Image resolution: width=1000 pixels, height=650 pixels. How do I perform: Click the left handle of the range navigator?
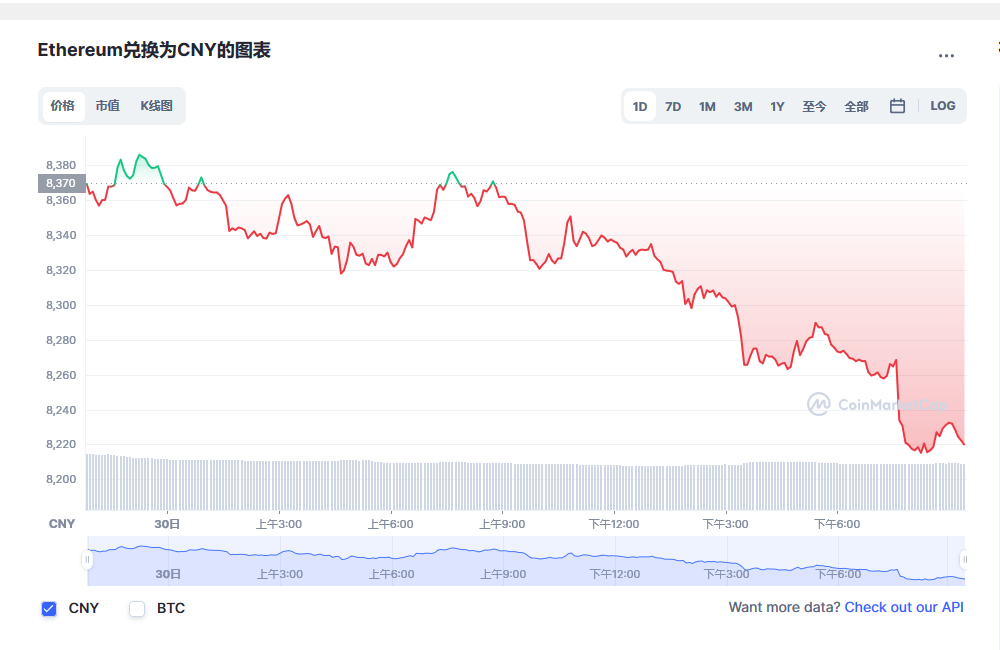87,560
